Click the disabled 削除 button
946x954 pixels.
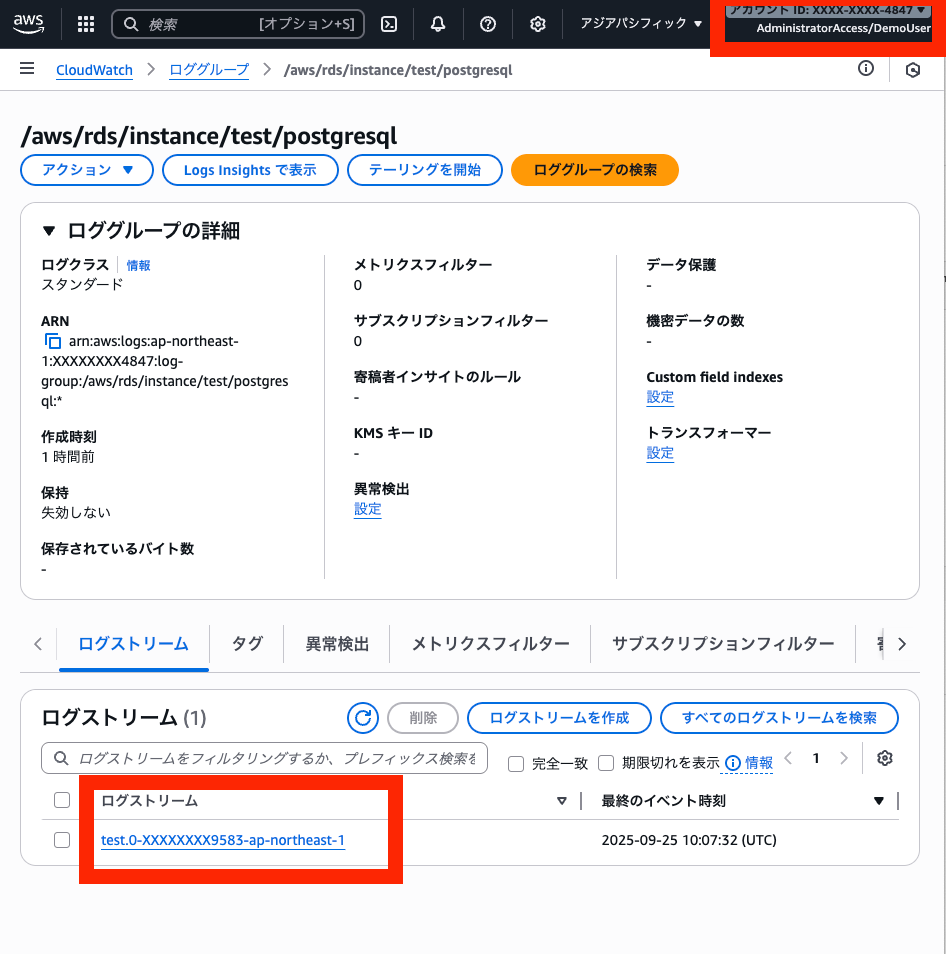(423, 718)
